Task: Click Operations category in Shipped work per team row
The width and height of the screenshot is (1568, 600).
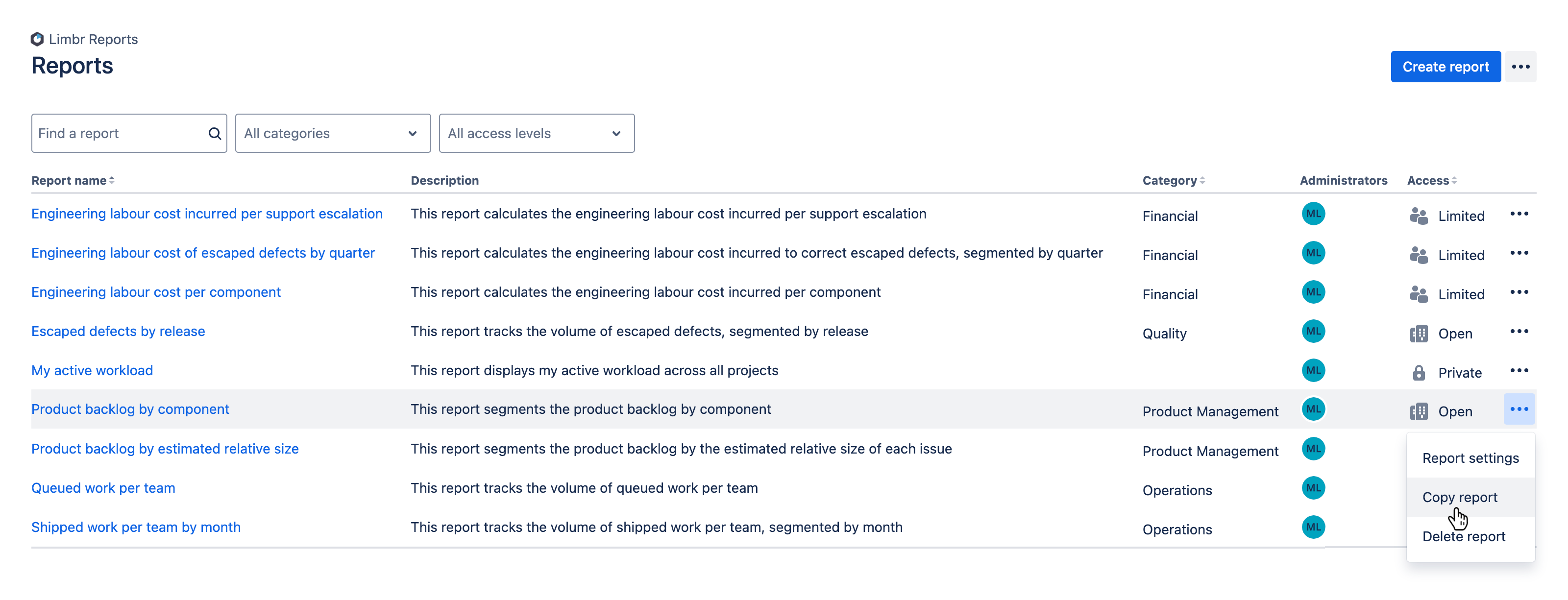Action: [x=1176, y=529]
